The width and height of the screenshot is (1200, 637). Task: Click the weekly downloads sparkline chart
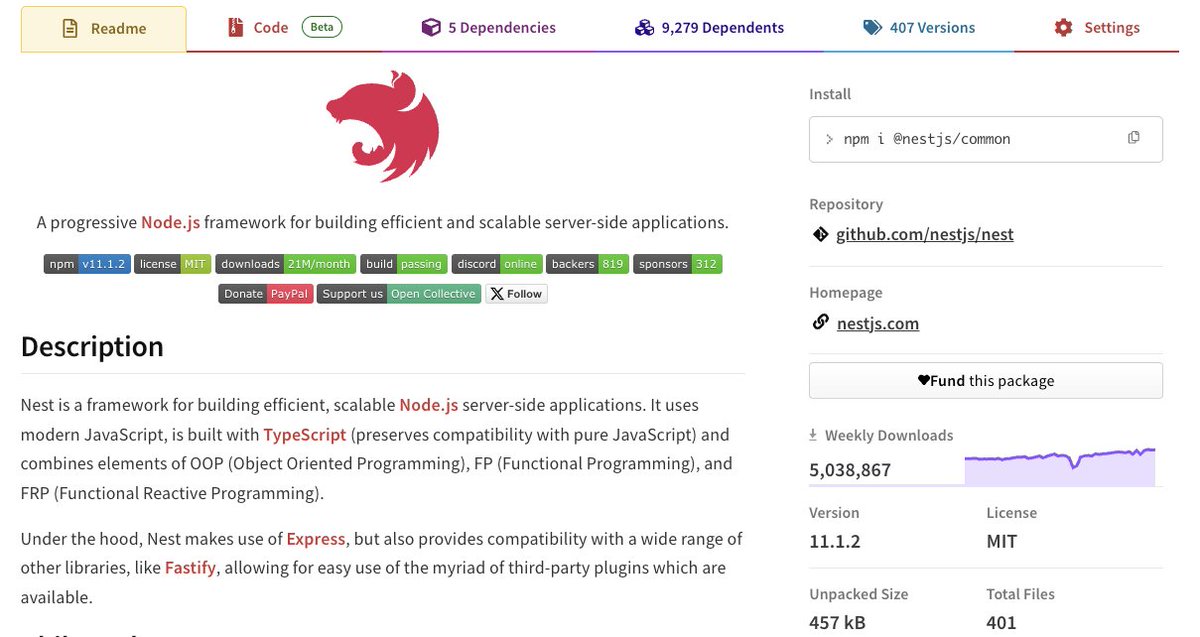[x=1059, y=467]
